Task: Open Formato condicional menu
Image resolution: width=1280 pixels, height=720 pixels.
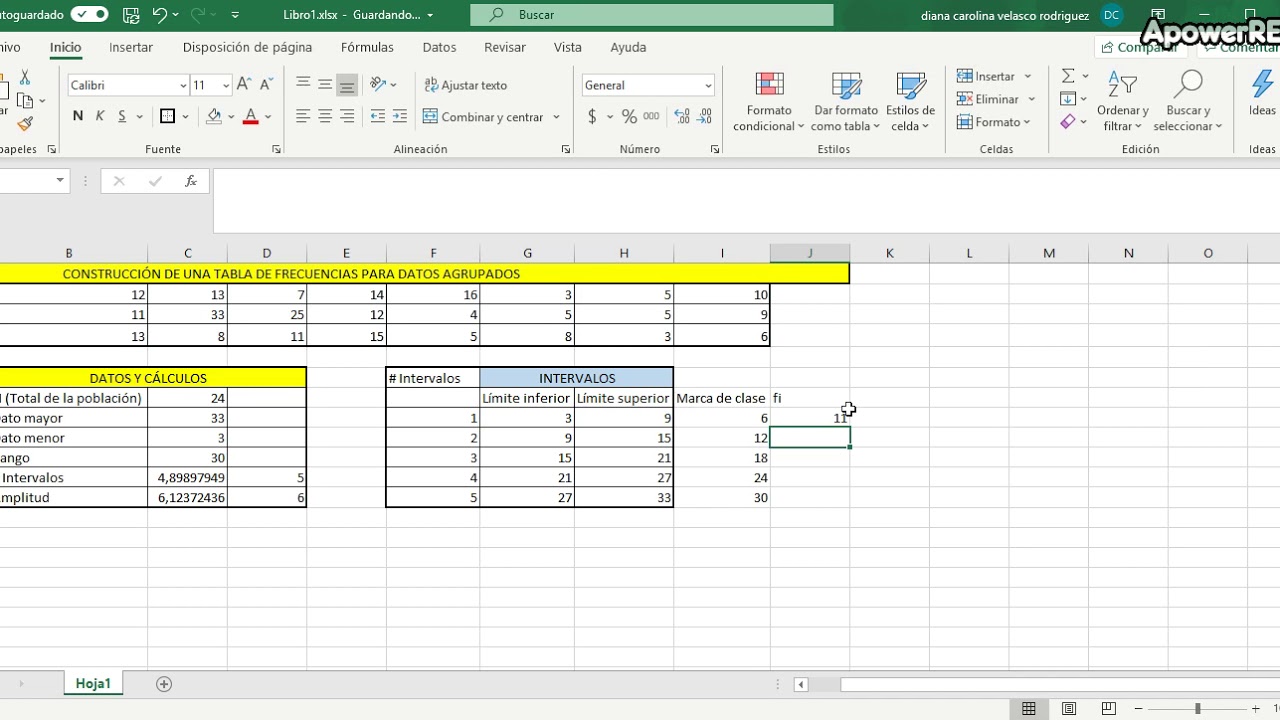Action: 769,102
